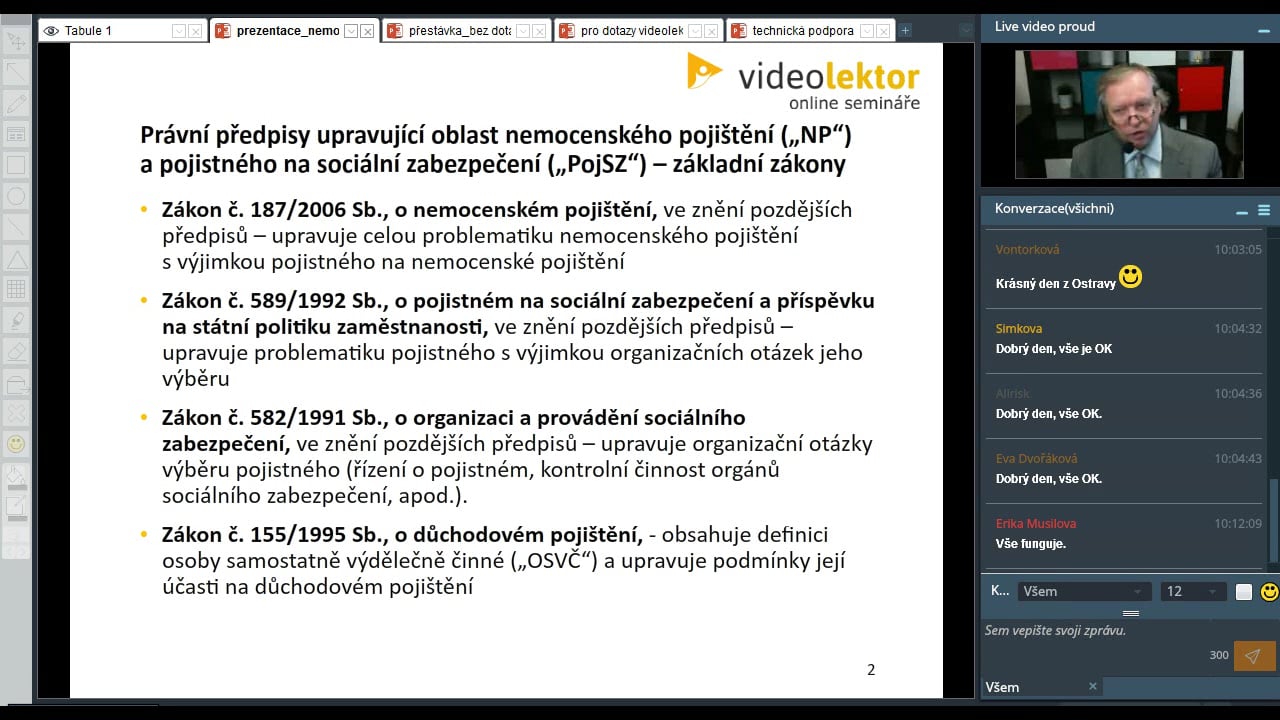
Task: Click the conversation scrollbar
Action: coord(1274,521)
